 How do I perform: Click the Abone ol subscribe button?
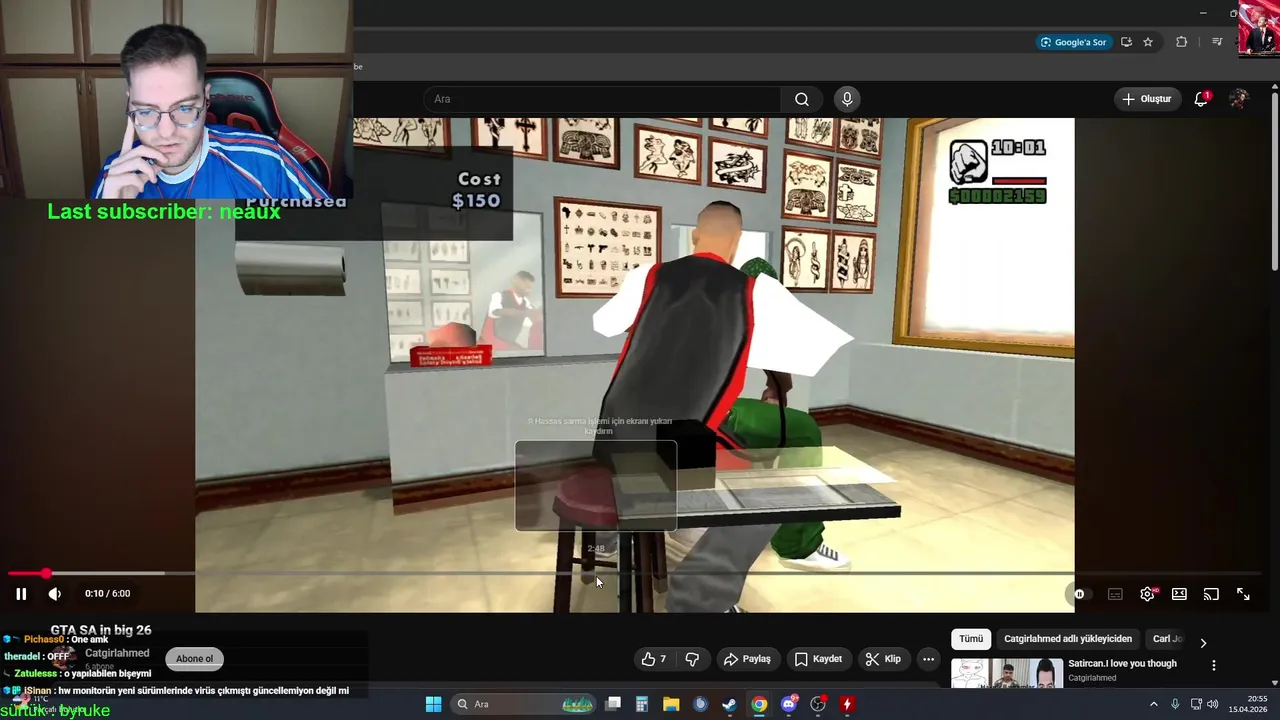pos(195,659)
